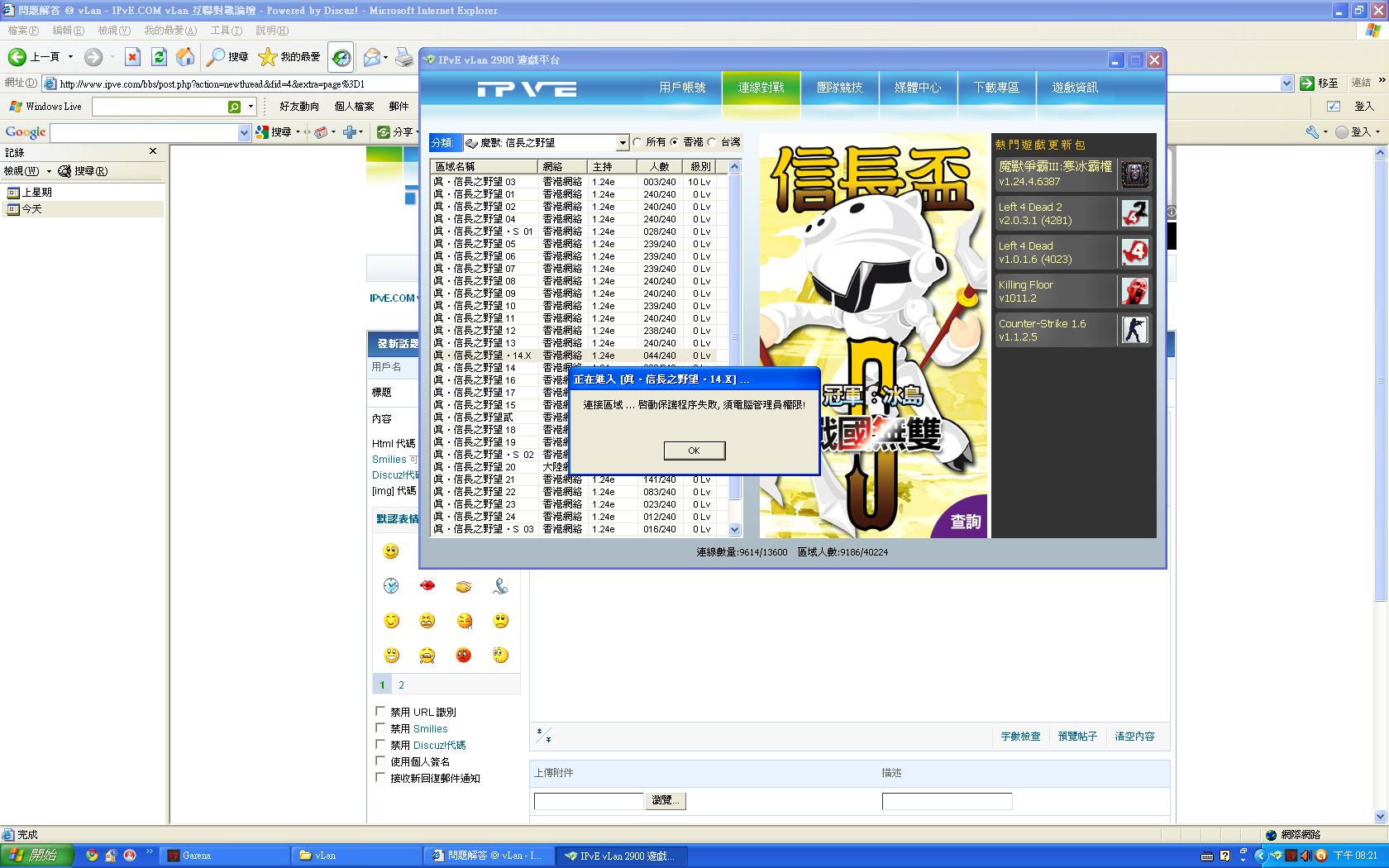The image size is (1389, 868).
Task: Switch to the 下載專區 tab
Action: coord(995,87)
